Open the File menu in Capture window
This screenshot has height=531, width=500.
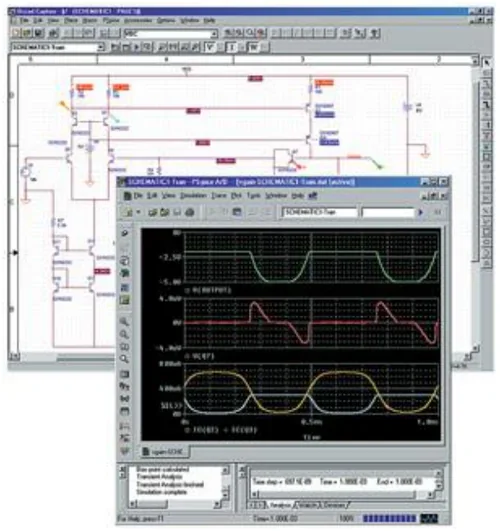[x=24, y=20]
